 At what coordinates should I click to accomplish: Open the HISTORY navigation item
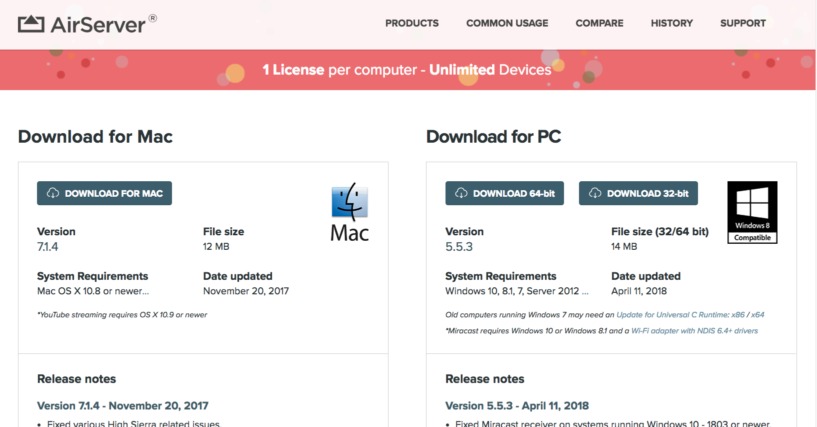pyautogui.click(x=672, y=23)
